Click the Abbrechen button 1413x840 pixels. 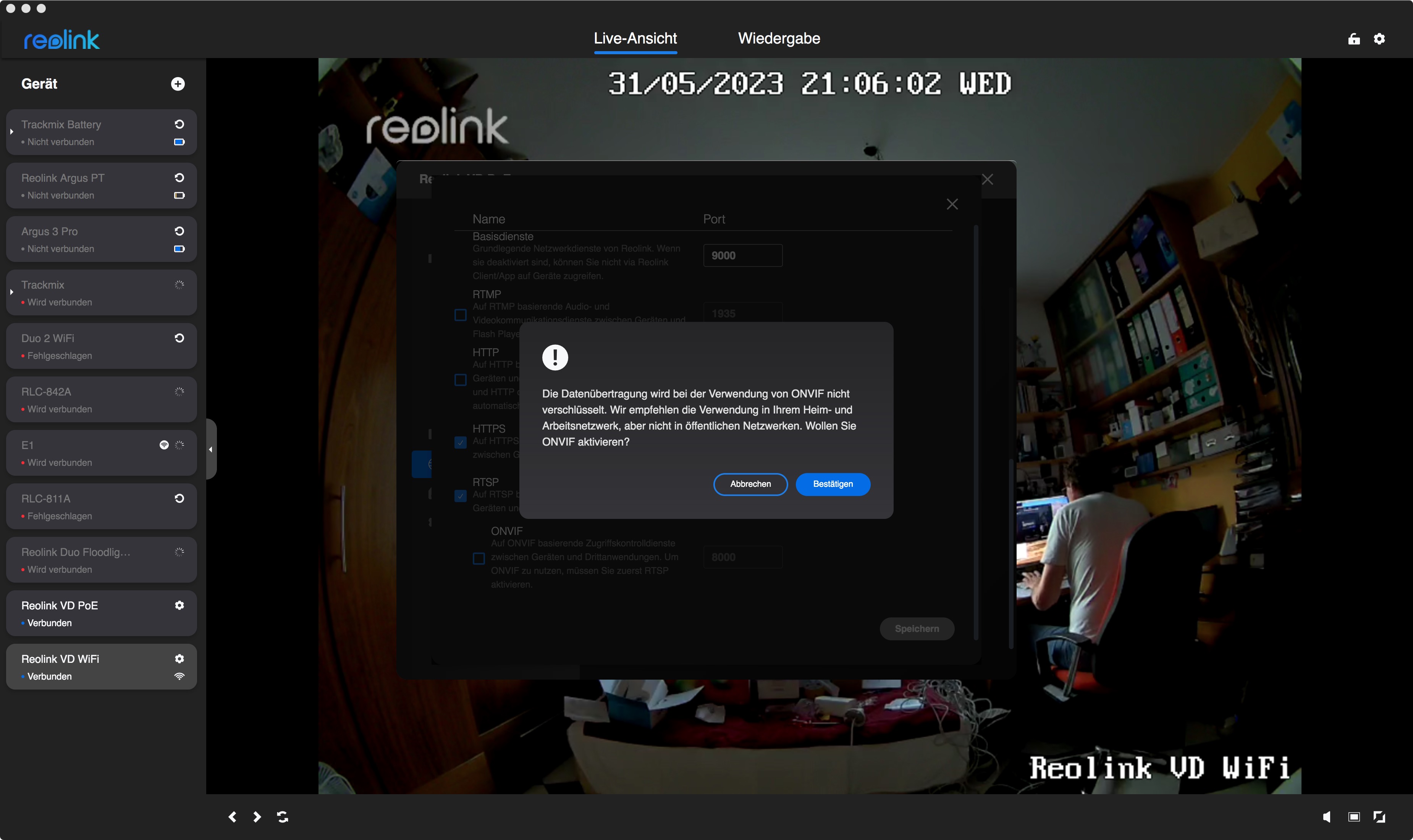[x=750, y=484]
